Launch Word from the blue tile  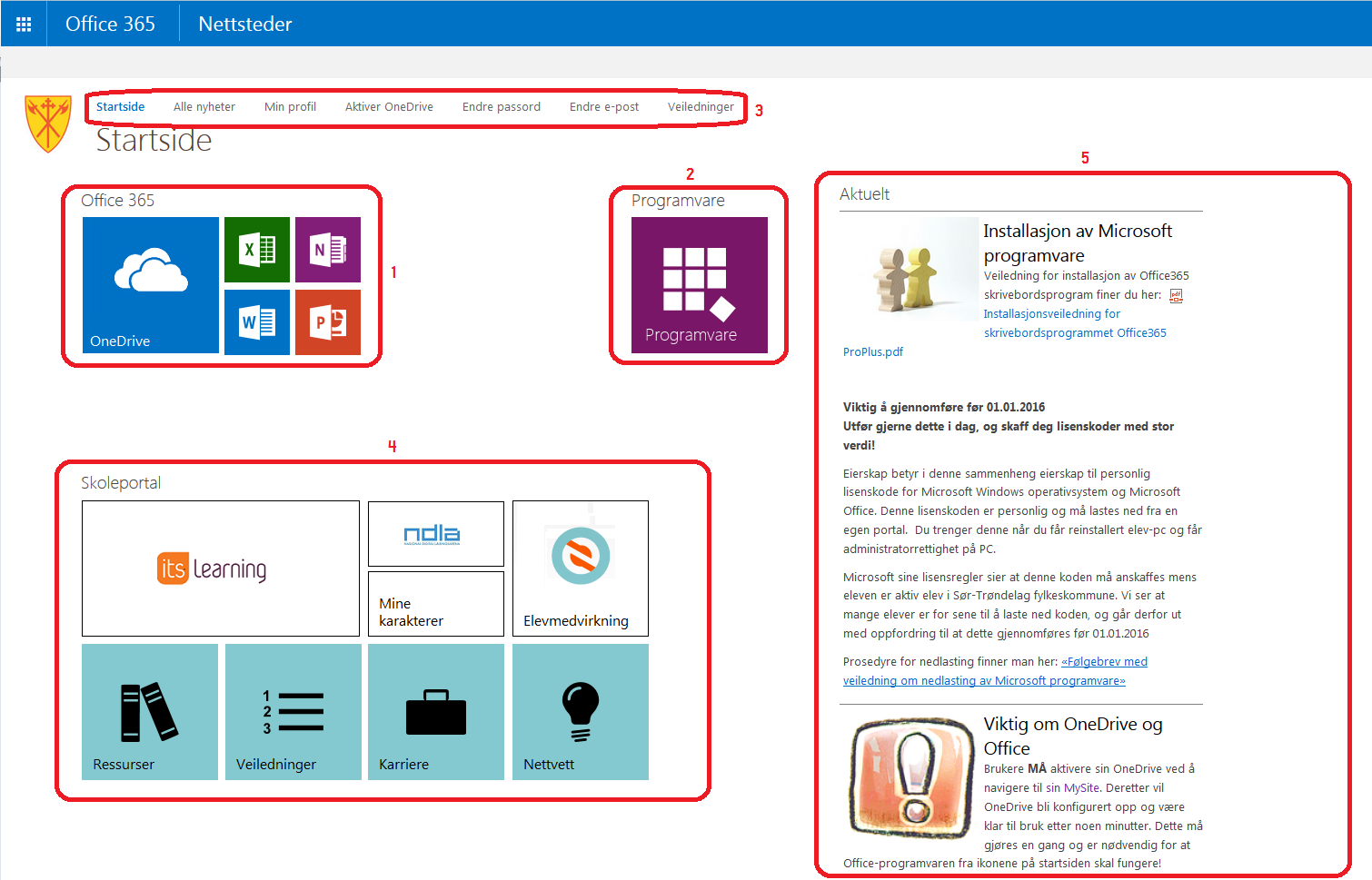[x=257, y=322]
